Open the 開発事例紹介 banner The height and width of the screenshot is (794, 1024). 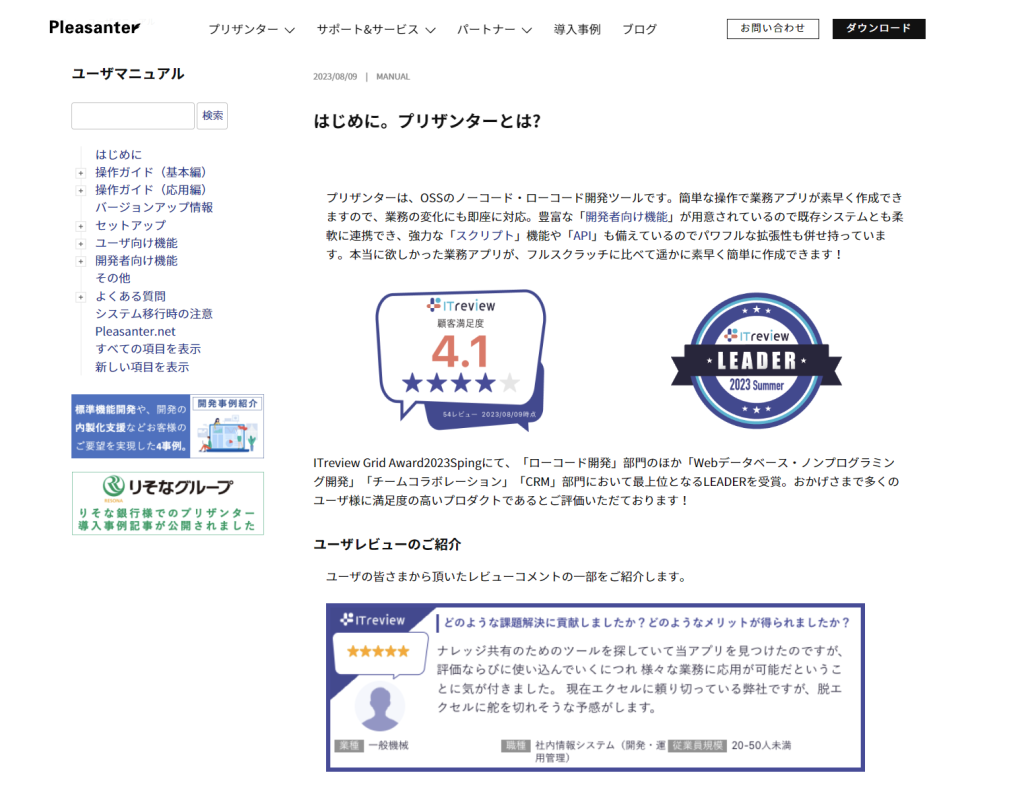click(x=168, y=426)
